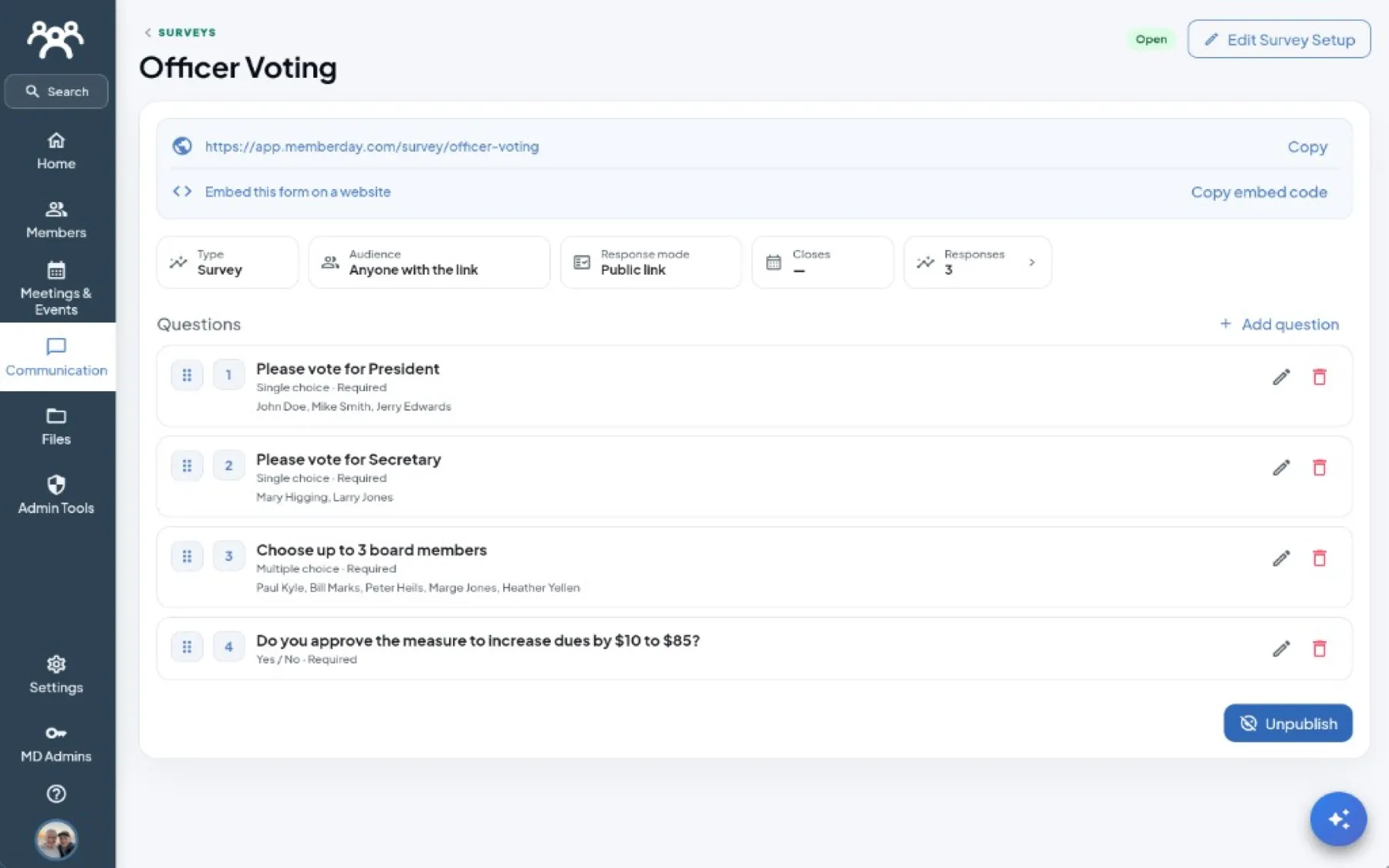
Task: Click 'John Doe, Mike Smith, Jerry Edwards' text
Action: (x=353, y=407)
